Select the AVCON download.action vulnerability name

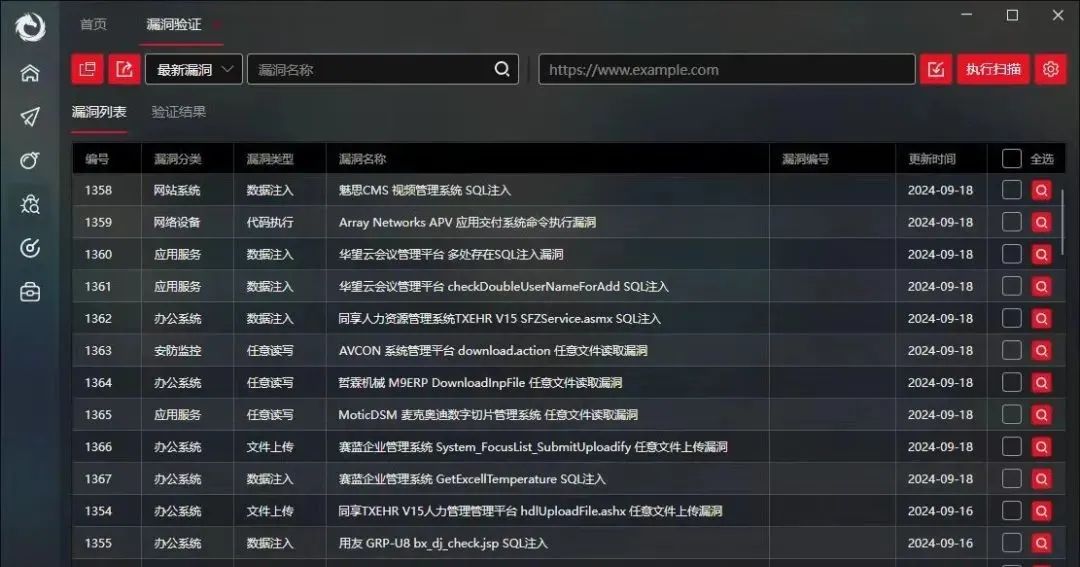(492, 351)
